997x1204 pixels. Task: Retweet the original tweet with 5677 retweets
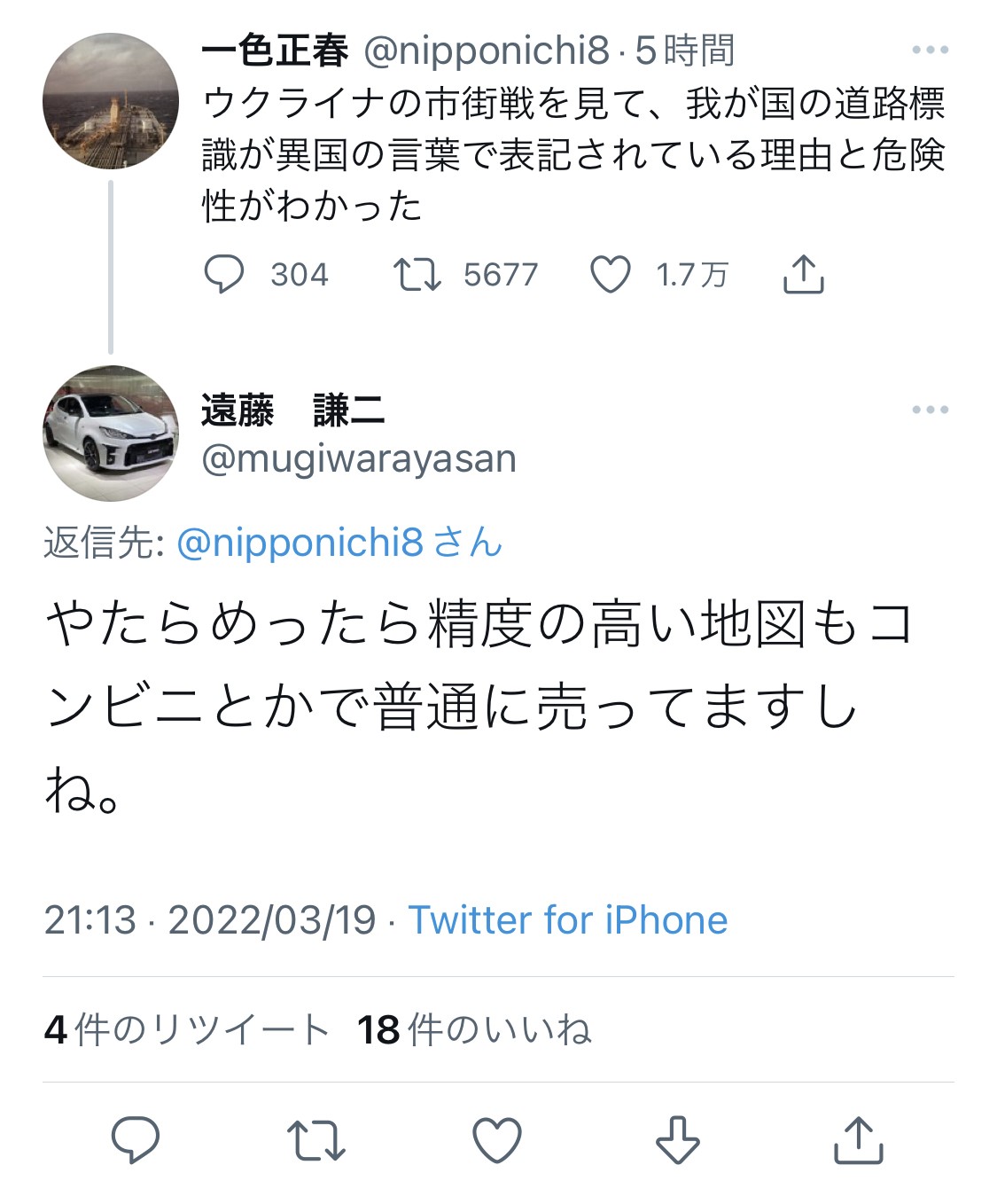417,274
